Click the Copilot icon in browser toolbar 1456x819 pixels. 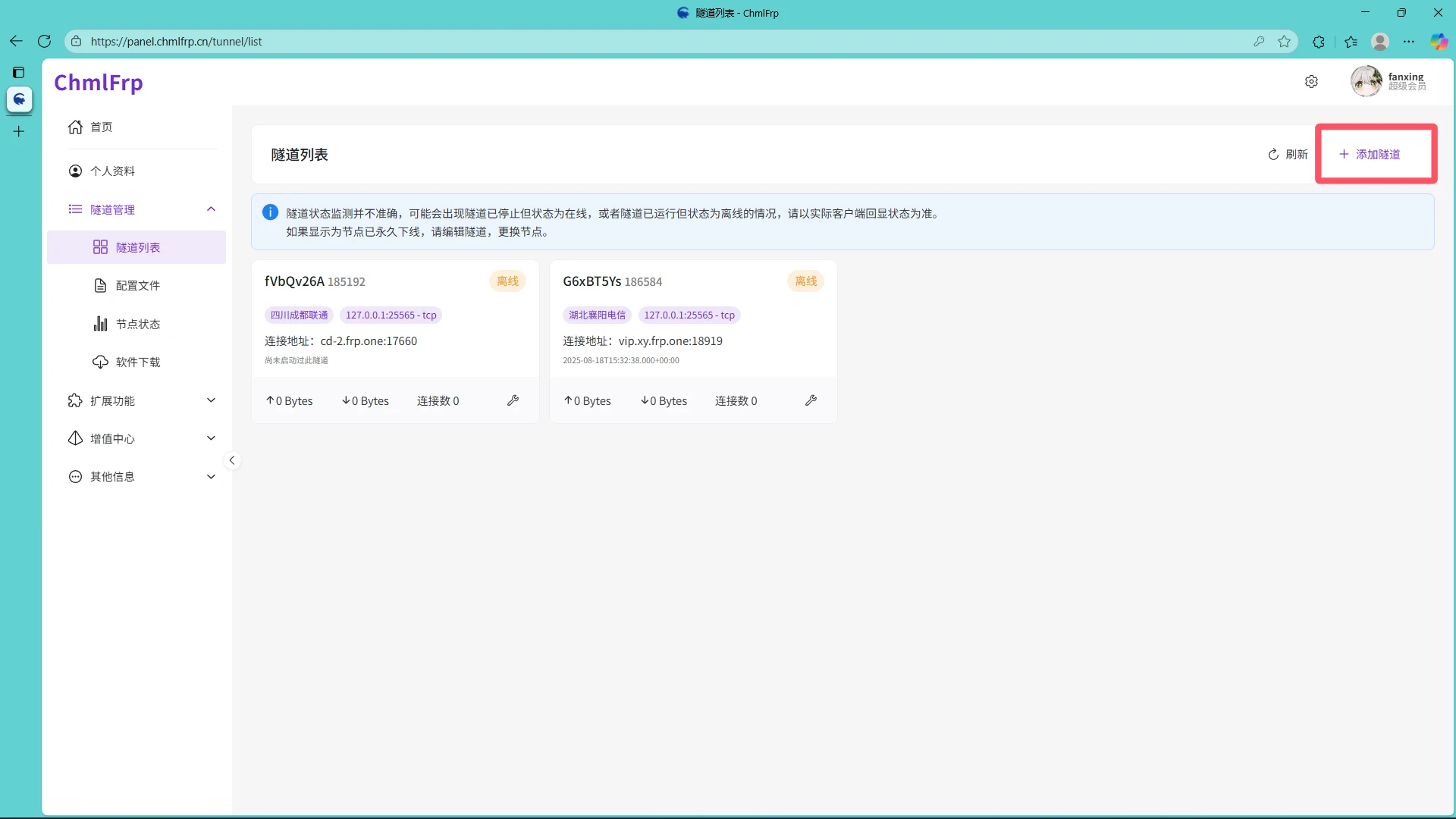[x=1439, y=42]
